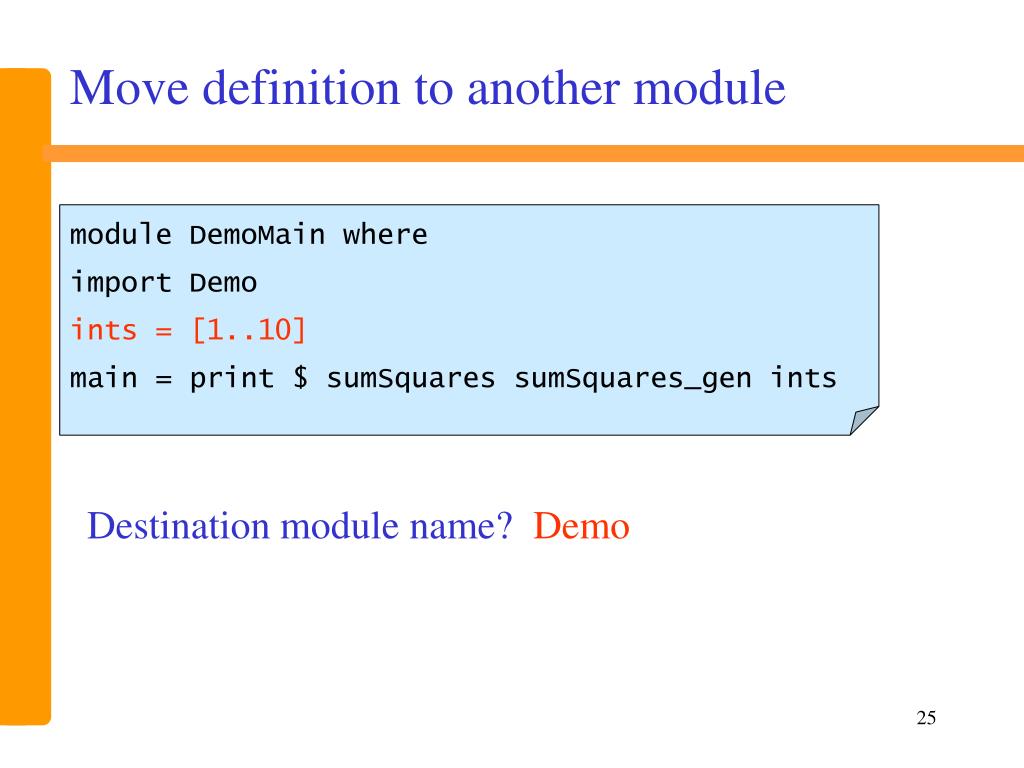Select the line 'module DemoMain where'
This screenshot has width=1024, height=768.
click(249, 234)
